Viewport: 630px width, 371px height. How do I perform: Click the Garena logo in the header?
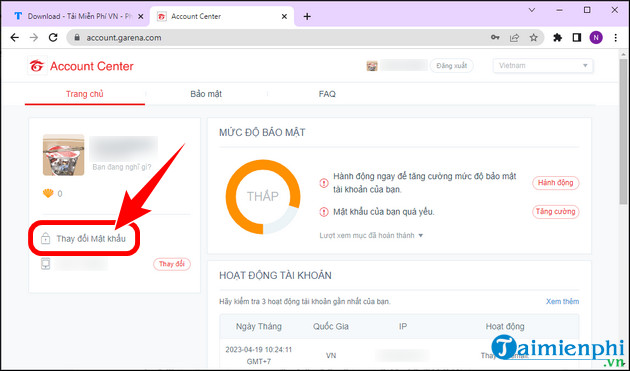37,66
